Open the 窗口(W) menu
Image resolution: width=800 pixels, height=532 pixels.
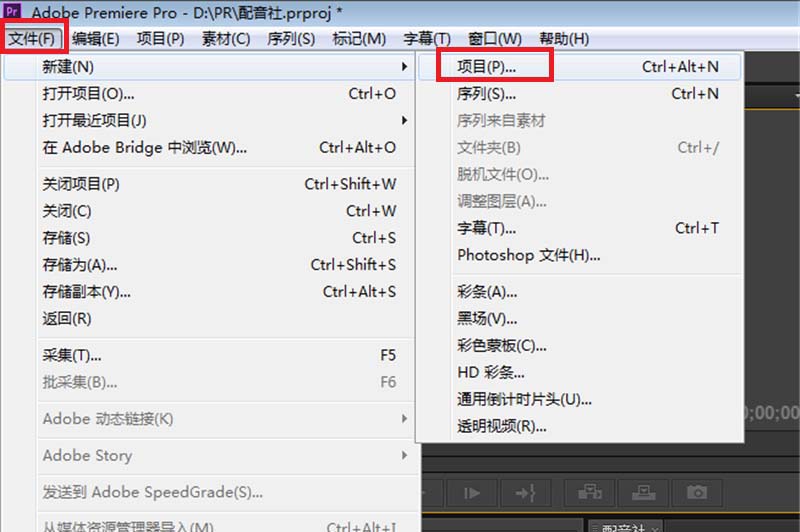pos(494,39)
